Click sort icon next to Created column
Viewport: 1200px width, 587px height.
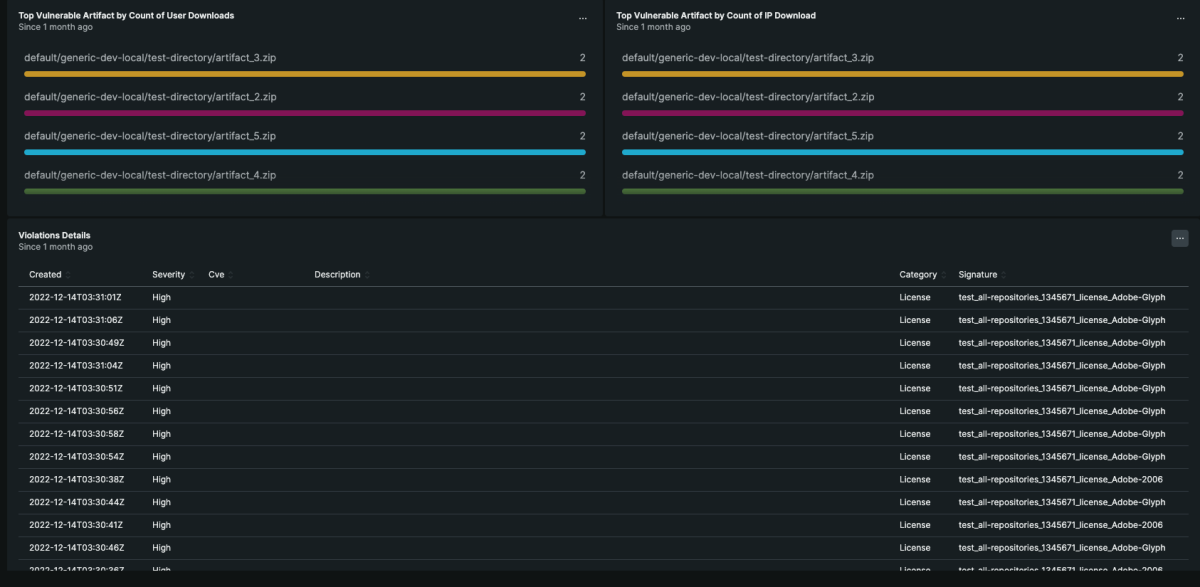68,275
